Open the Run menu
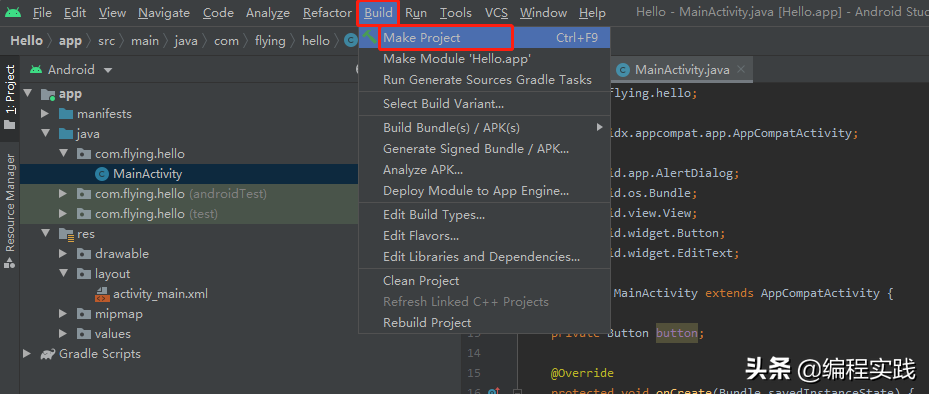This screenshot has height=394, width=929. tap(416, 12)
